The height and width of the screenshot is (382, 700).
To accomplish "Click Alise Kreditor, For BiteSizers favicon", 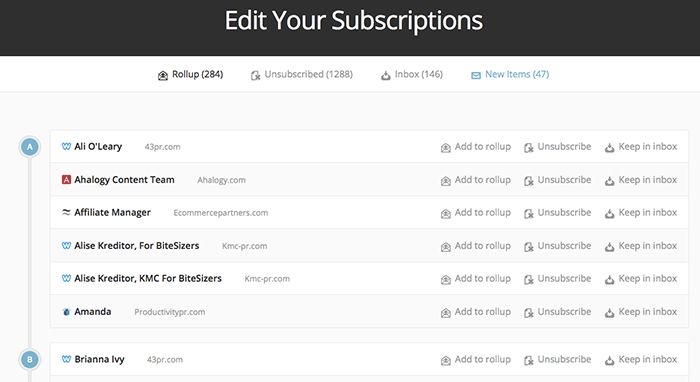I will point(66,245).
